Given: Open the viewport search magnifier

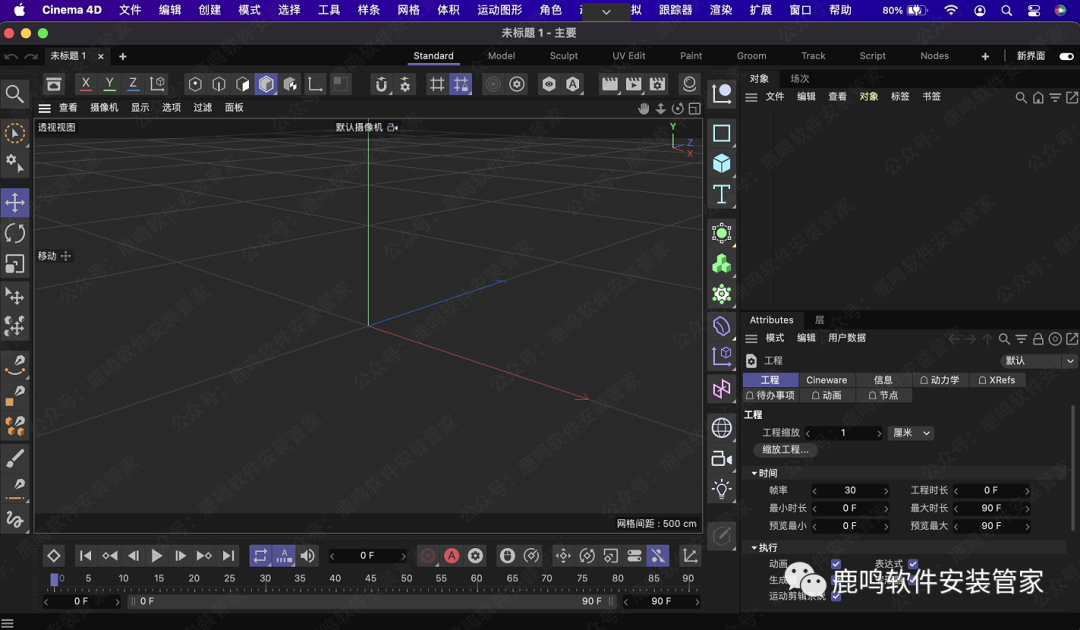Looking at the screenshot, I should click(x=15, y=94).
